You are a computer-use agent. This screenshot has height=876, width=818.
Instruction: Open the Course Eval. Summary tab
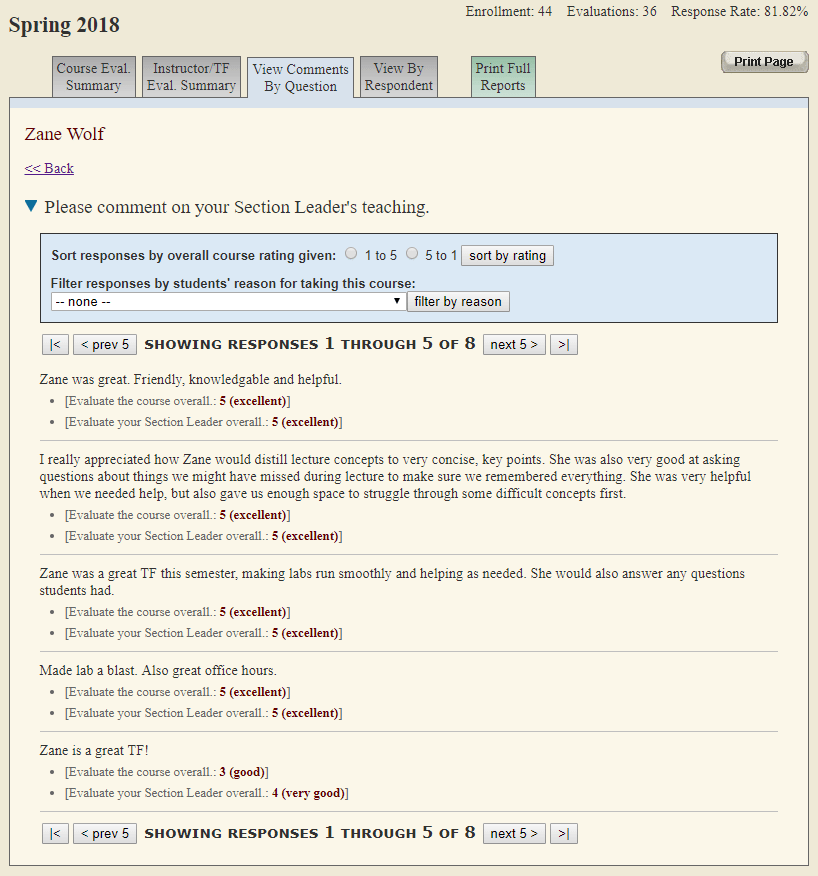click(x=94, y=77)
